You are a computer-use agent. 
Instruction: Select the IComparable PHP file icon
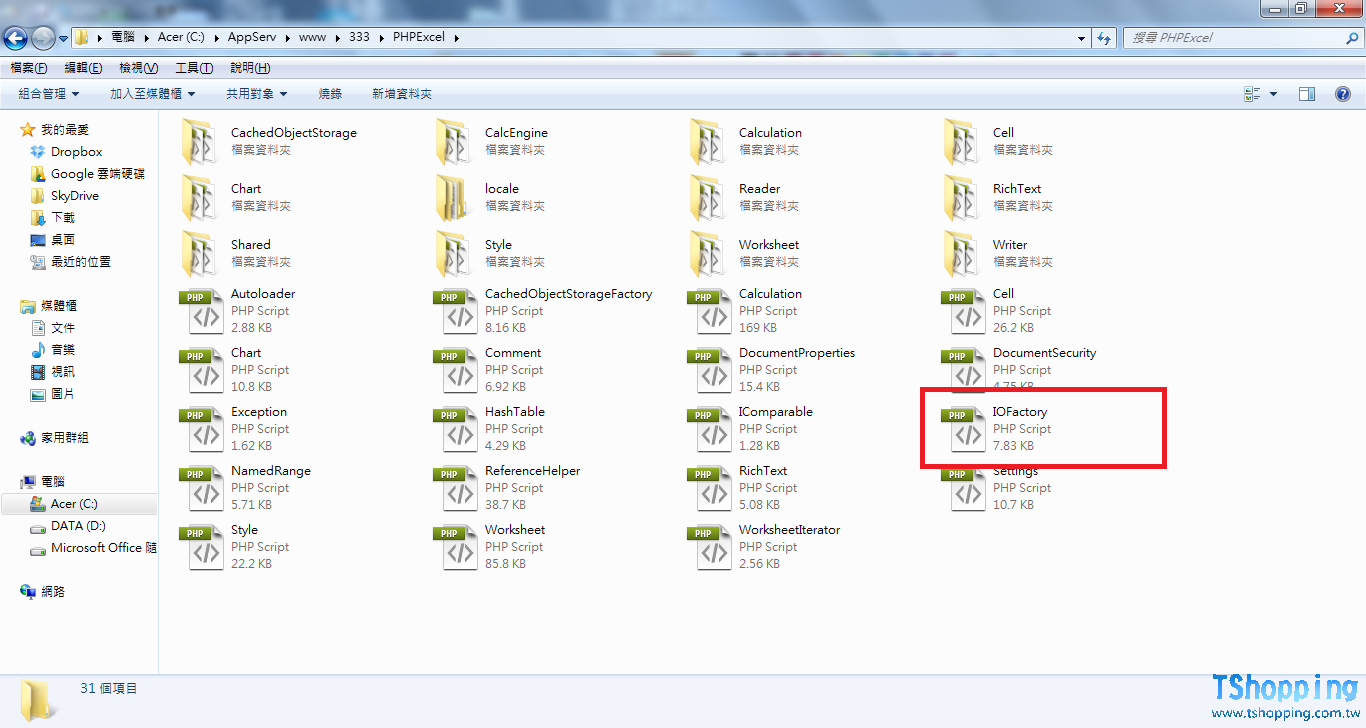[x=709, y=430]
